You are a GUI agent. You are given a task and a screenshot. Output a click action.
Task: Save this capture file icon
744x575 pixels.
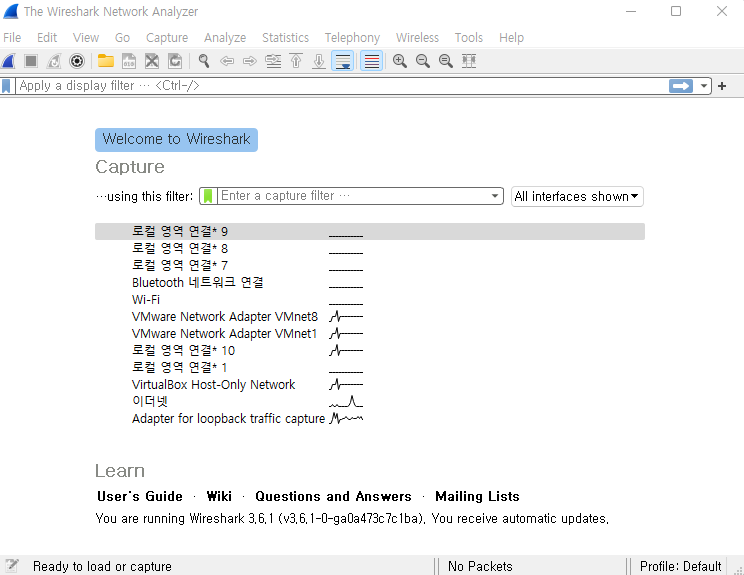129,61
